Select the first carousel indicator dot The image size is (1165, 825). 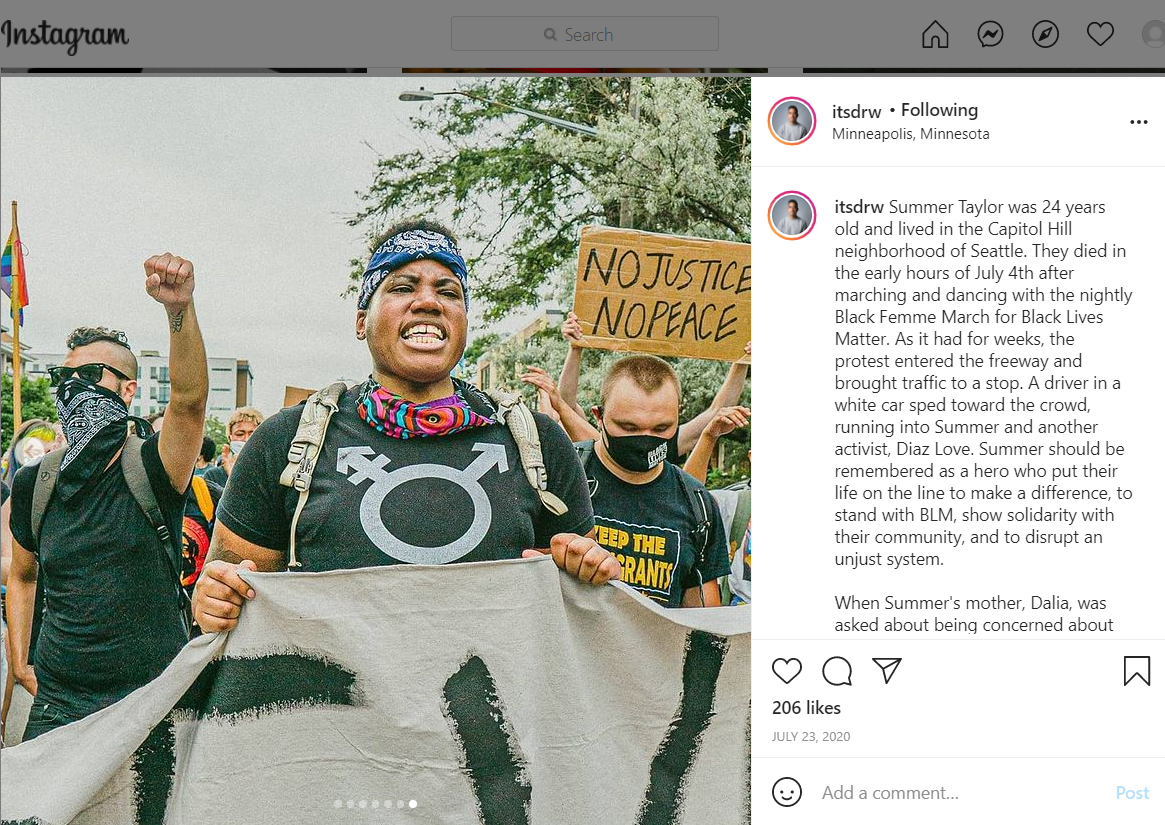(x=338, y=803)
